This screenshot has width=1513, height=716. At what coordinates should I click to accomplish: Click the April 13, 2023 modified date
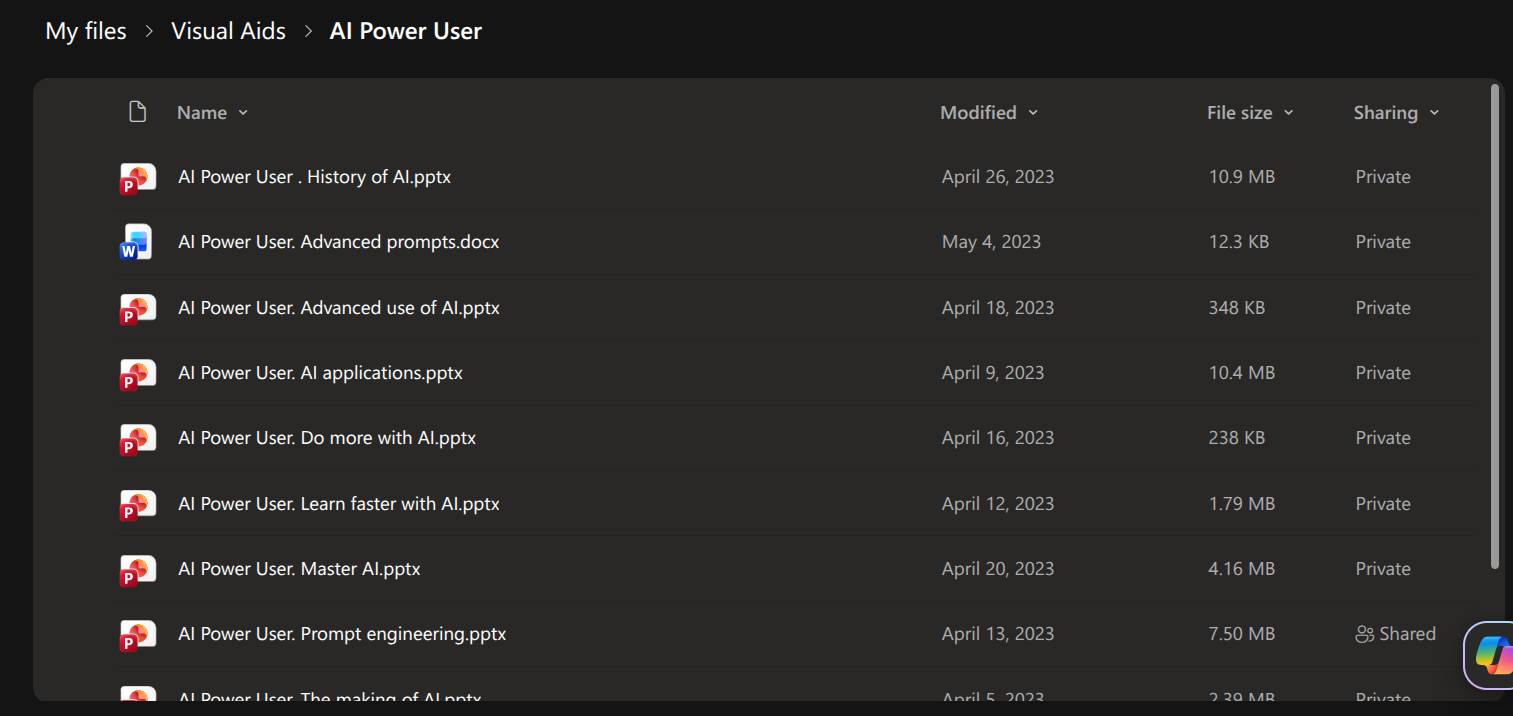(x=998, y=634)
